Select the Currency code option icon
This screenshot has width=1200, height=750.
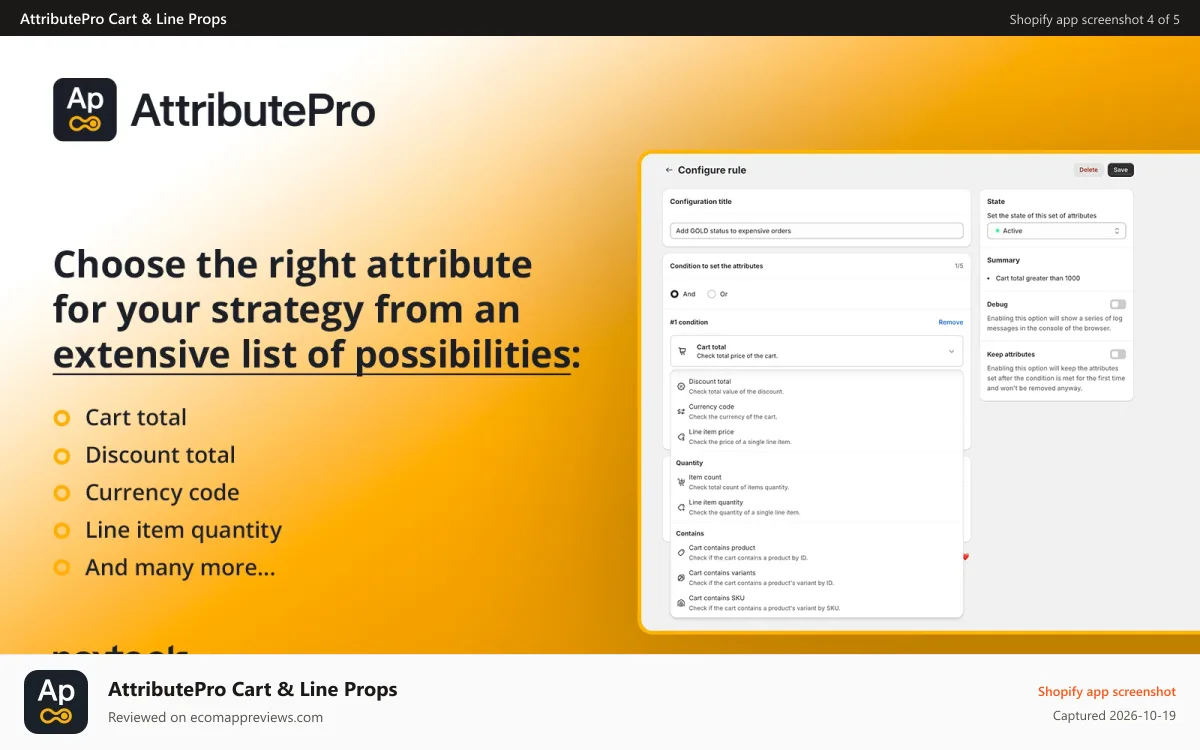(681, 411)
